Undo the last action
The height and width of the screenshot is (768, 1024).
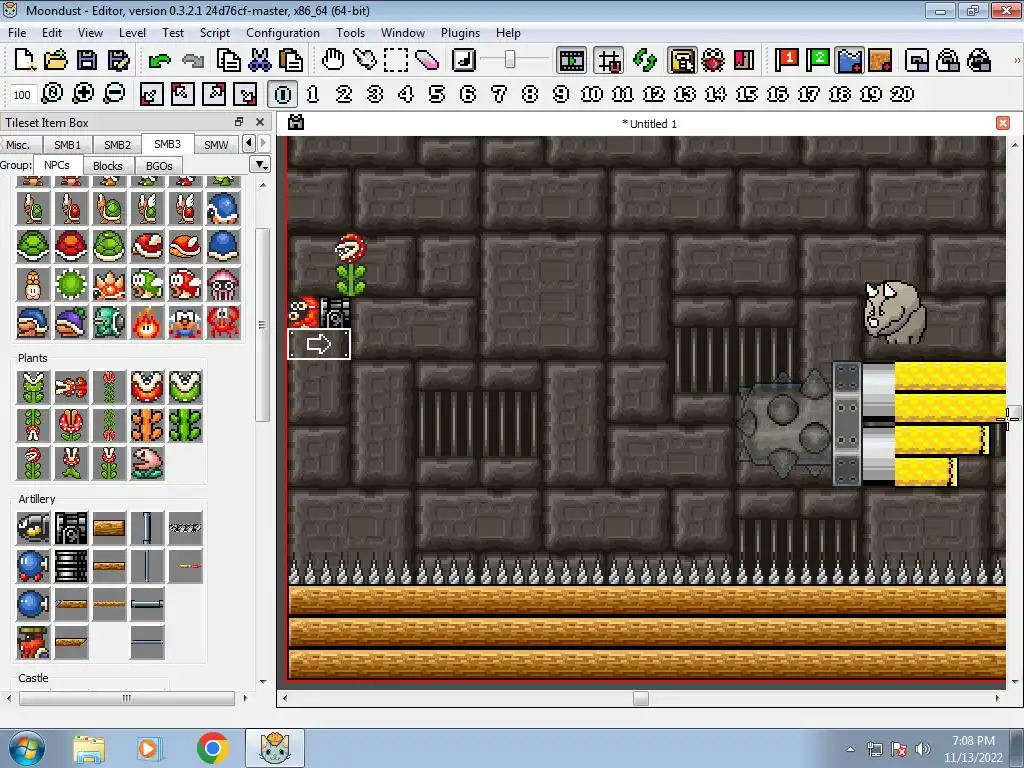159,61
